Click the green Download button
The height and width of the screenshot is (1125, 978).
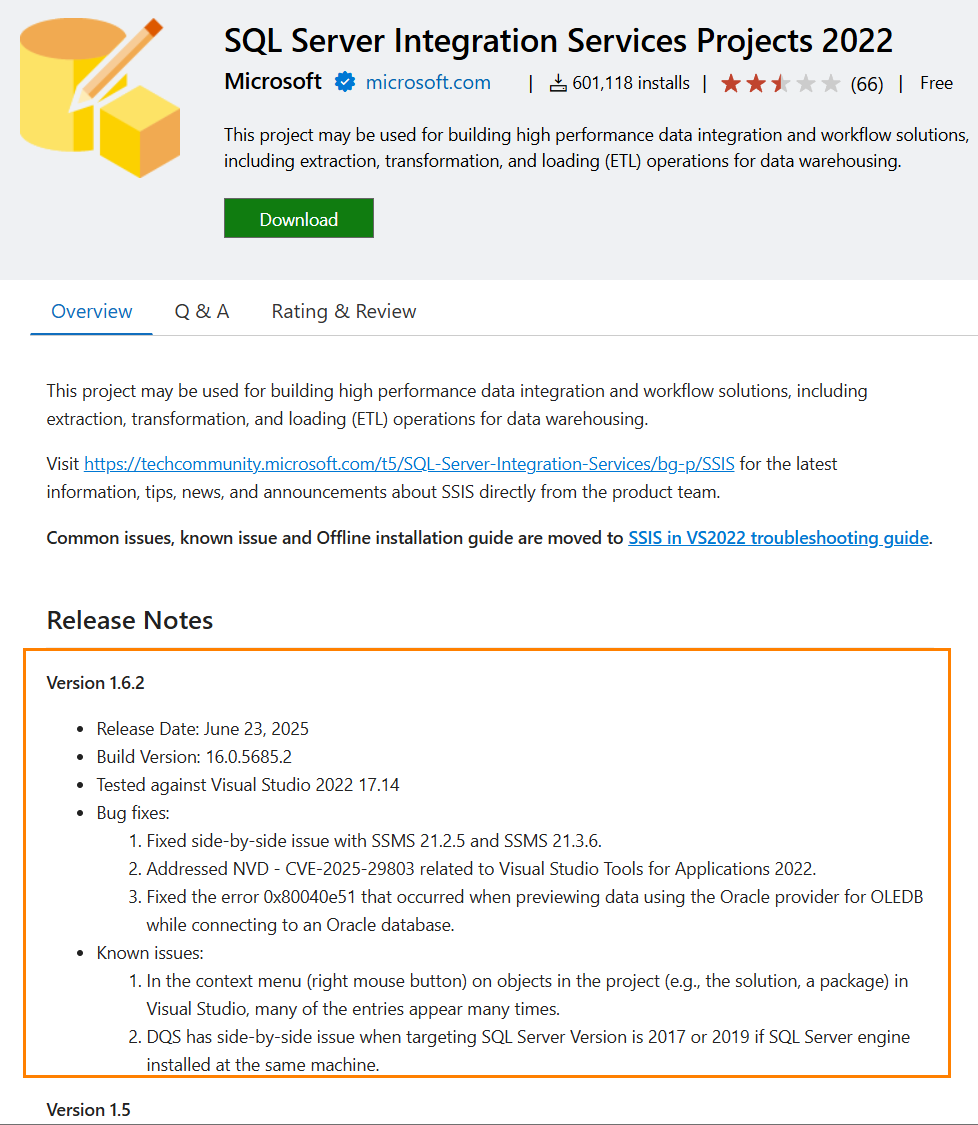[x=298, y=218]
